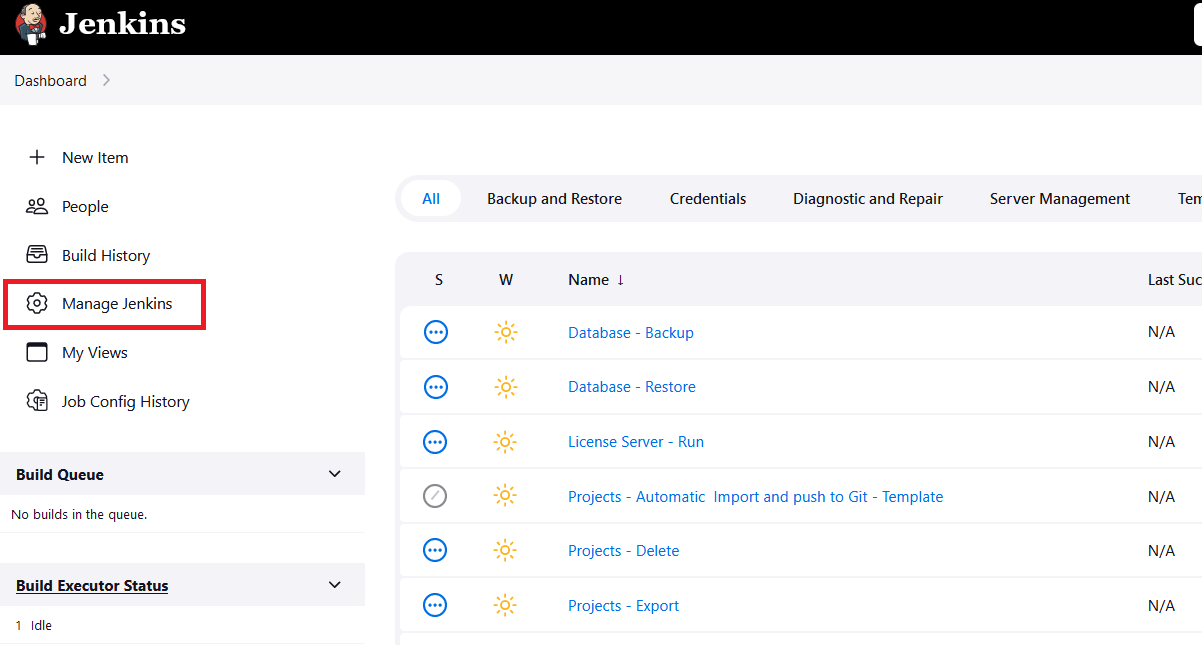Viewport: 1202px width, 645px height.
Task: Click the Jenkins butler logo icon
Action: click(x=30, y=24)
